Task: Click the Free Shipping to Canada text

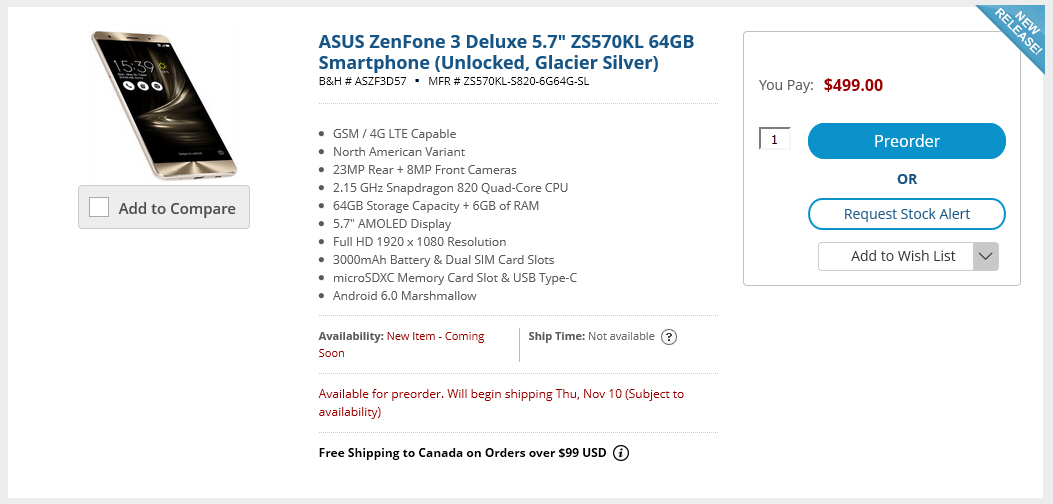Action: coord(462,453)
